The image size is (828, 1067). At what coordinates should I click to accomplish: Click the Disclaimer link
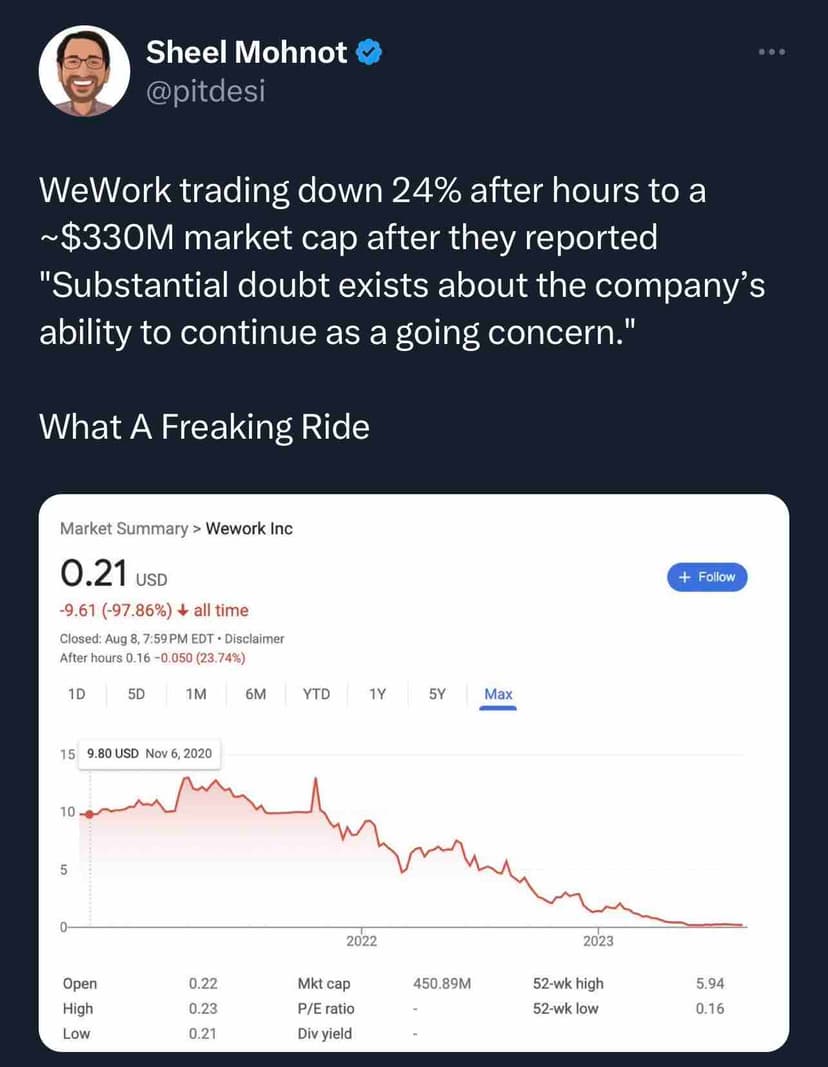(255, 638)
